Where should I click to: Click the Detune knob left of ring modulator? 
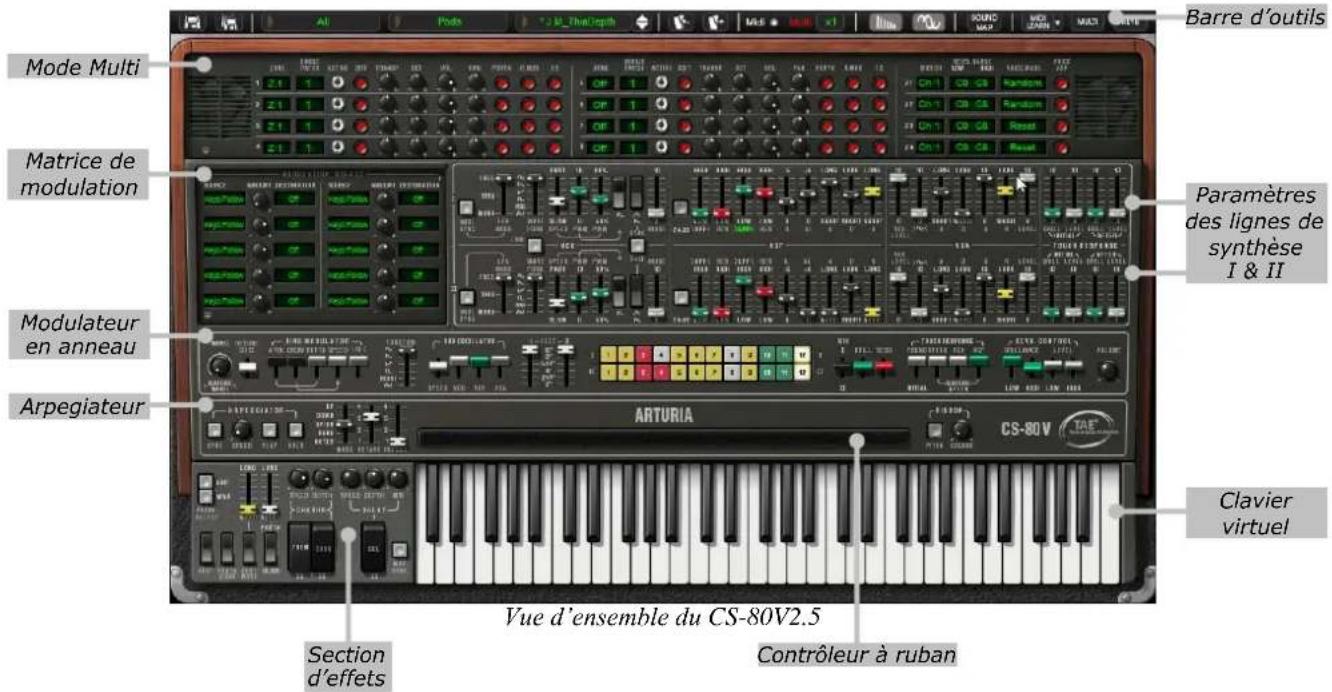tap(221, 367)
